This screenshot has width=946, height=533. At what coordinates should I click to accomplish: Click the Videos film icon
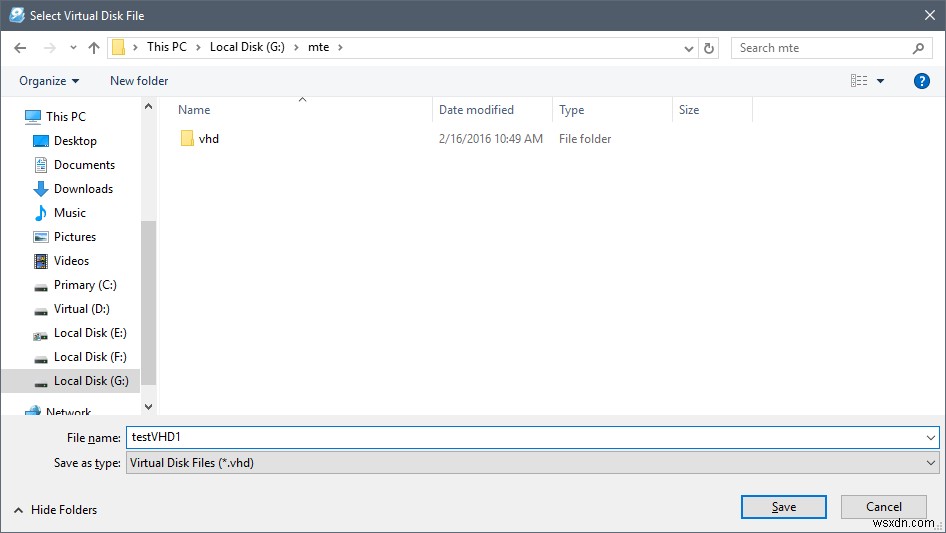[x=40, y=261]
